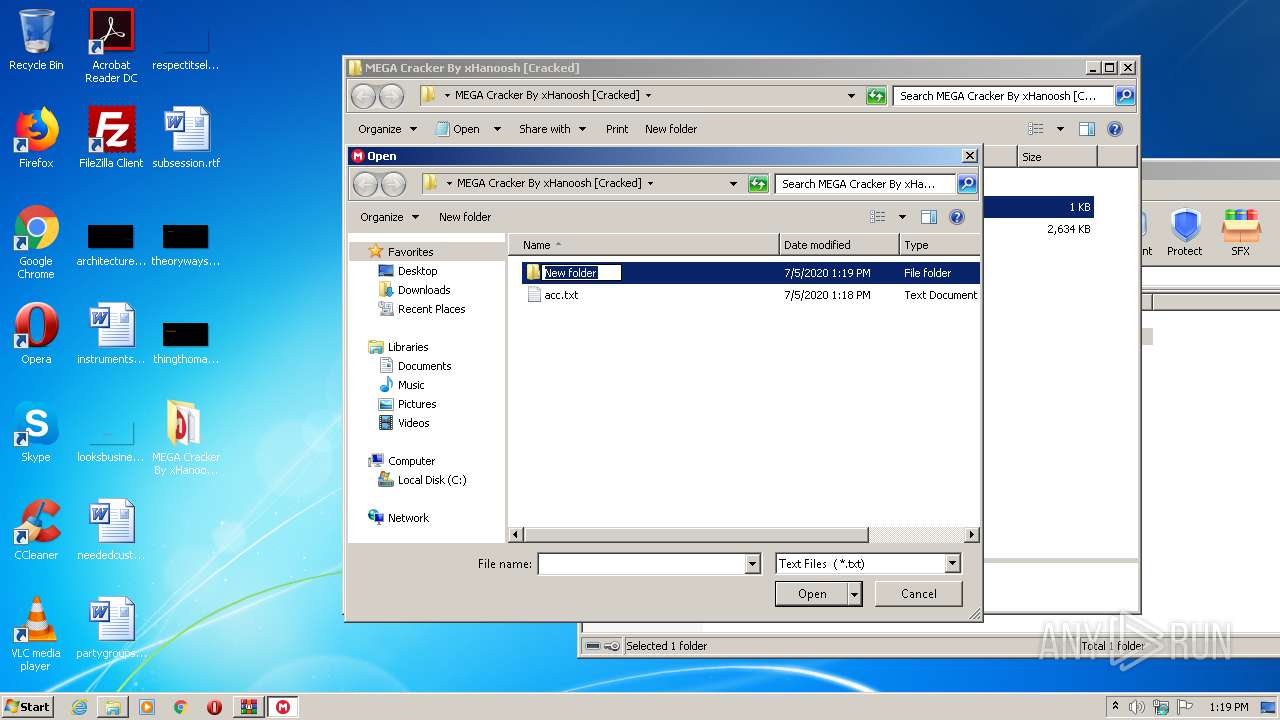Viewport: 1280px width, 720px height.
Task: Select Network in the navigation pane
Action: click(408, 518)
